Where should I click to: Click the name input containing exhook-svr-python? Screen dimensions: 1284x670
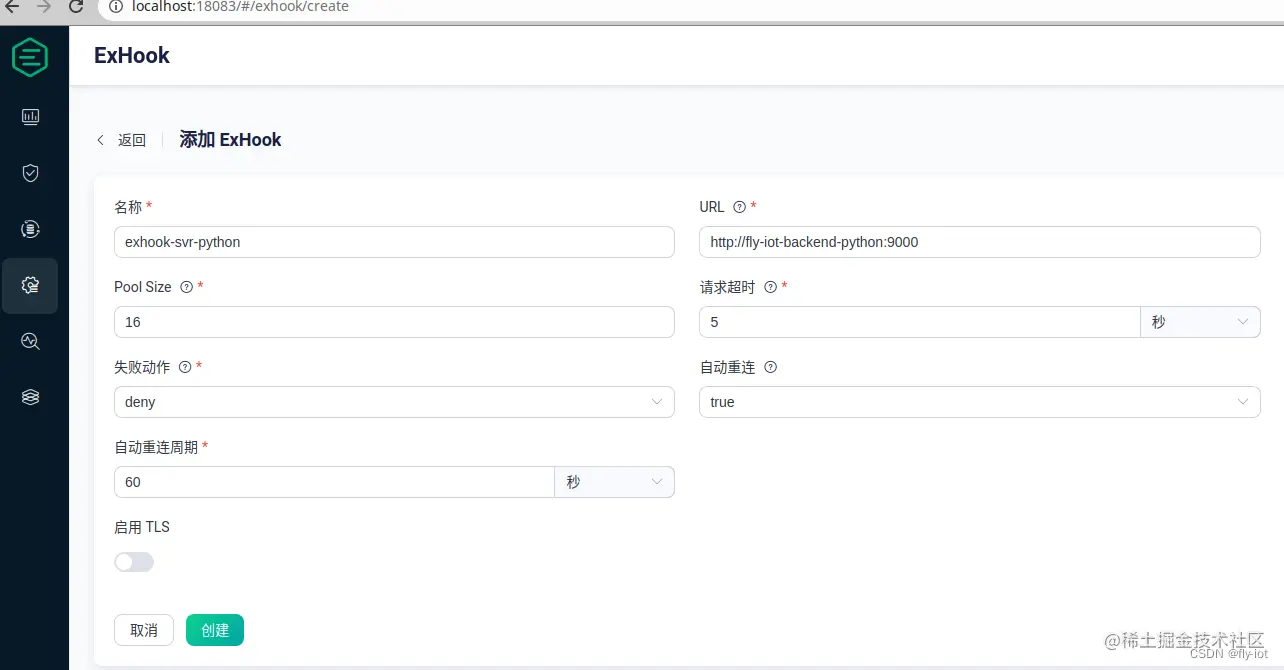pyautogui.click(x=394, y=242)
